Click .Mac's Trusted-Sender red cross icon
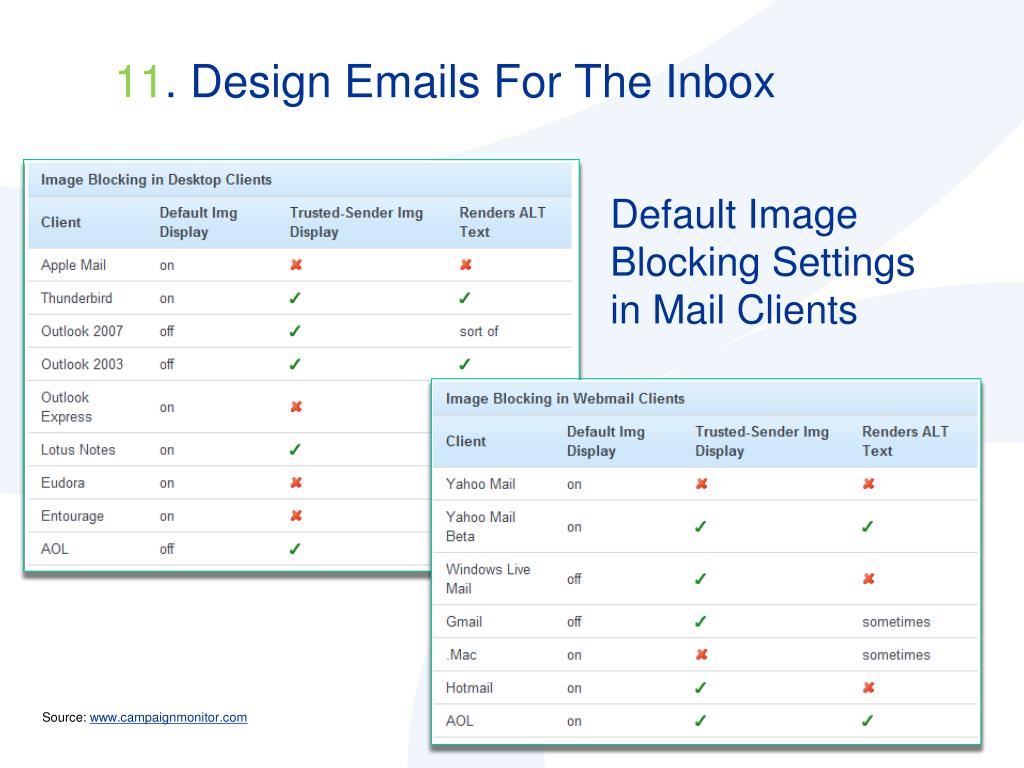Viewport: 1024px width, 768px height. (701, 654)
